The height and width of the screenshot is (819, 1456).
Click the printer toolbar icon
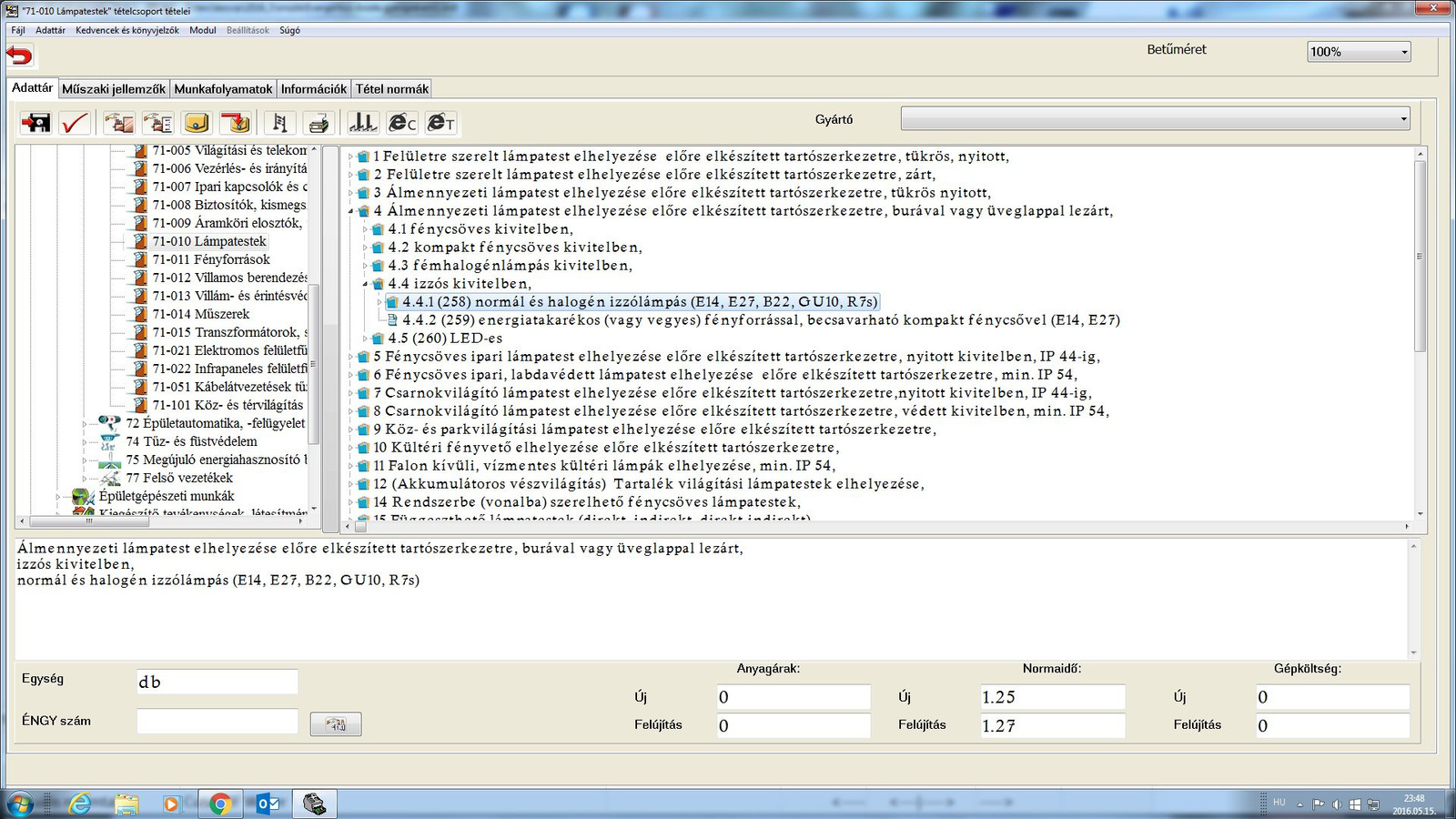(x=318, y=122)
